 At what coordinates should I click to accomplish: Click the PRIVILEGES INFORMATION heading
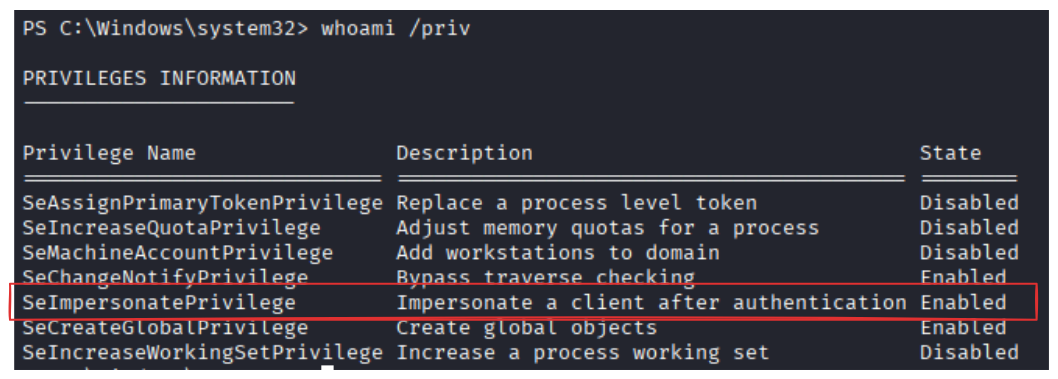point(159,79)
